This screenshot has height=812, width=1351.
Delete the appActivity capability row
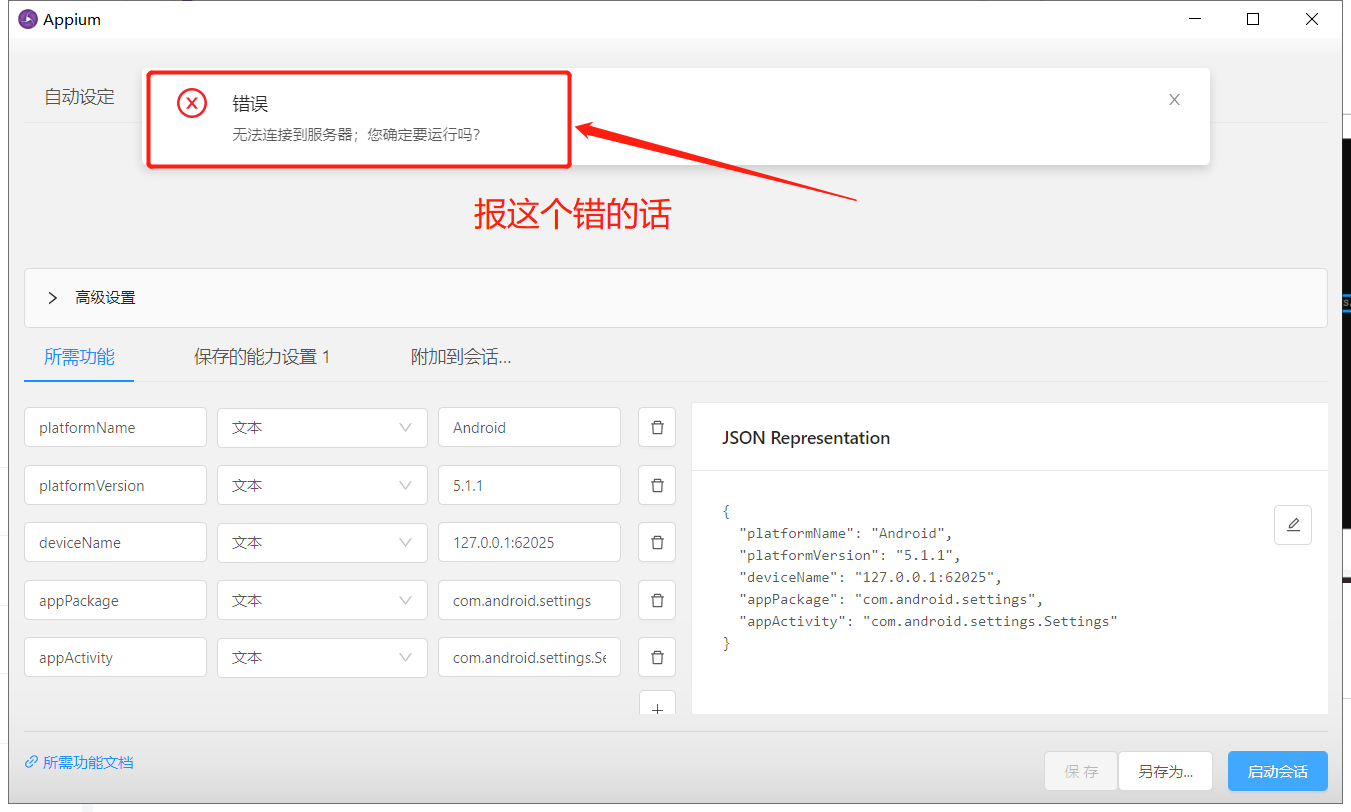(657, 657)
